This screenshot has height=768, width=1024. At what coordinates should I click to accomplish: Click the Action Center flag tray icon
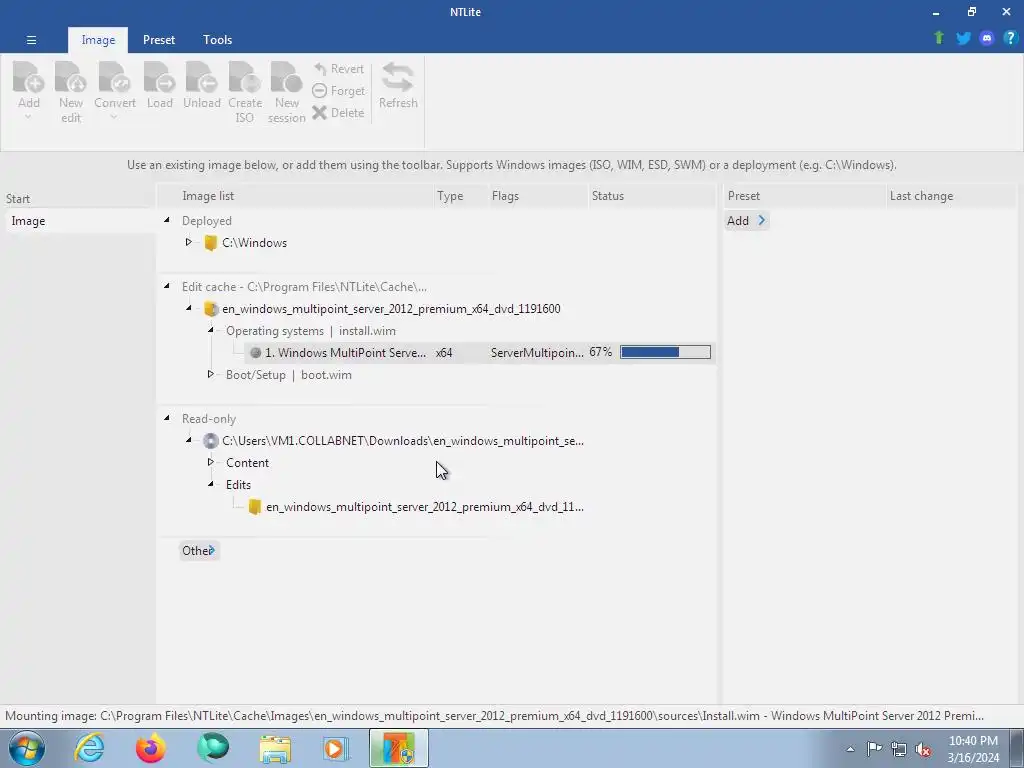[x=874, y=748]
